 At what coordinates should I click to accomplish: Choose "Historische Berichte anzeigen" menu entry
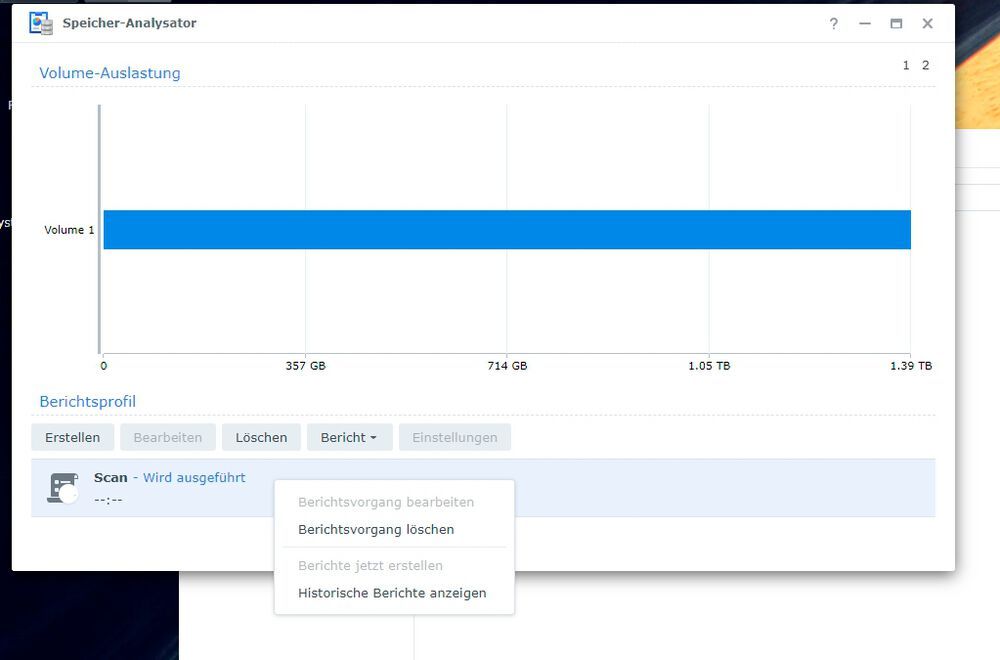click(392, 592)
